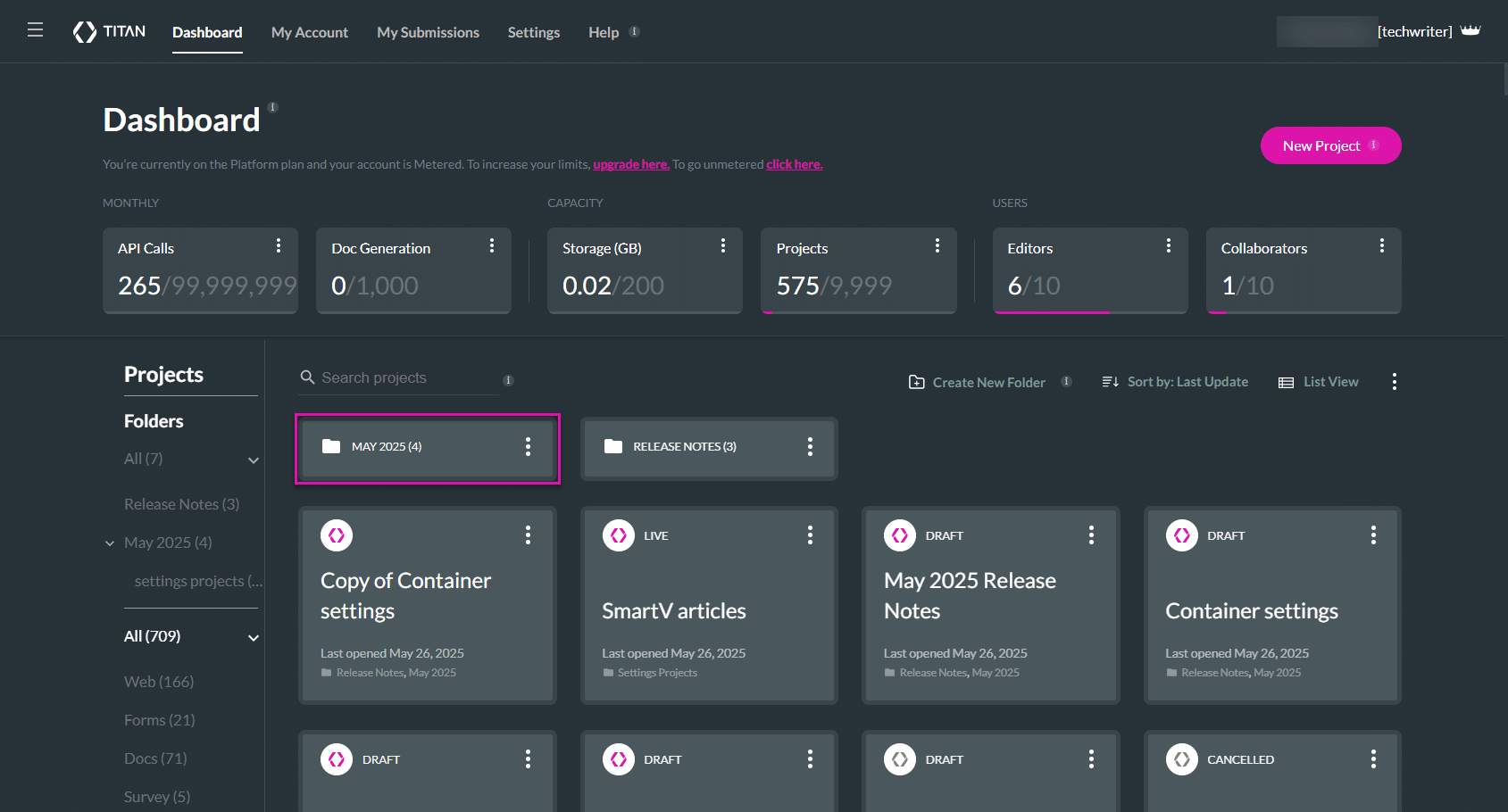Viewport: 1508px width, 812px height.
Task: Click info icon next to Dashboard title
Action: (273, 108)
